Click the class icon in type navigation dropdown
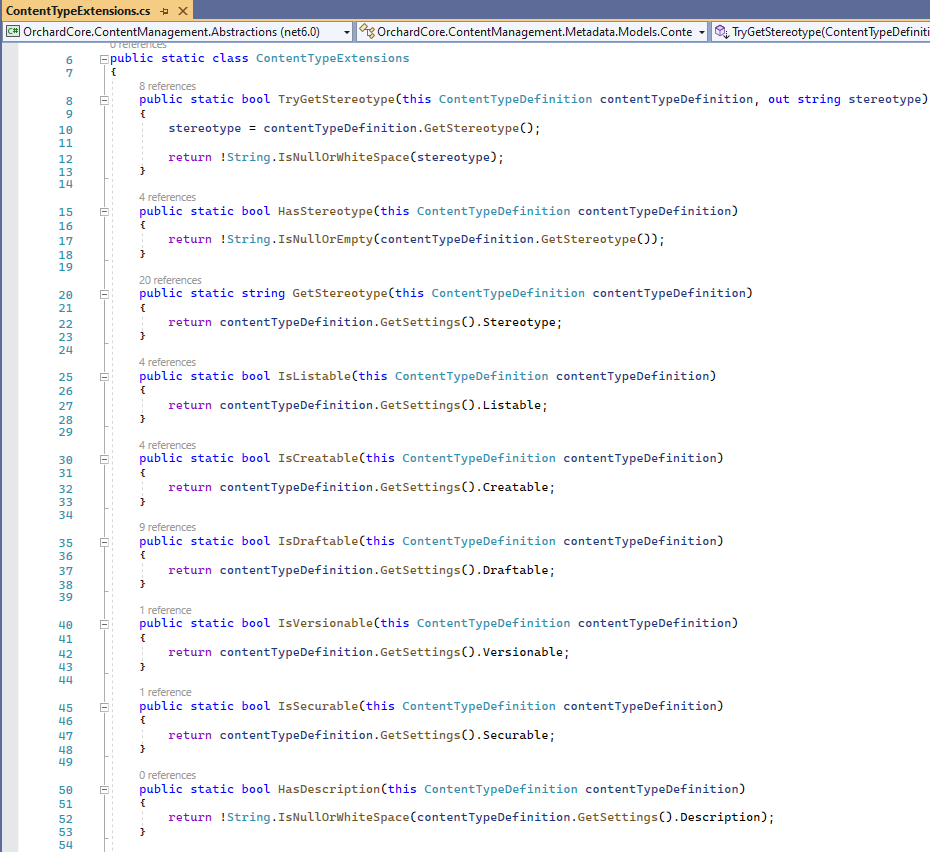 pos(367,31)
